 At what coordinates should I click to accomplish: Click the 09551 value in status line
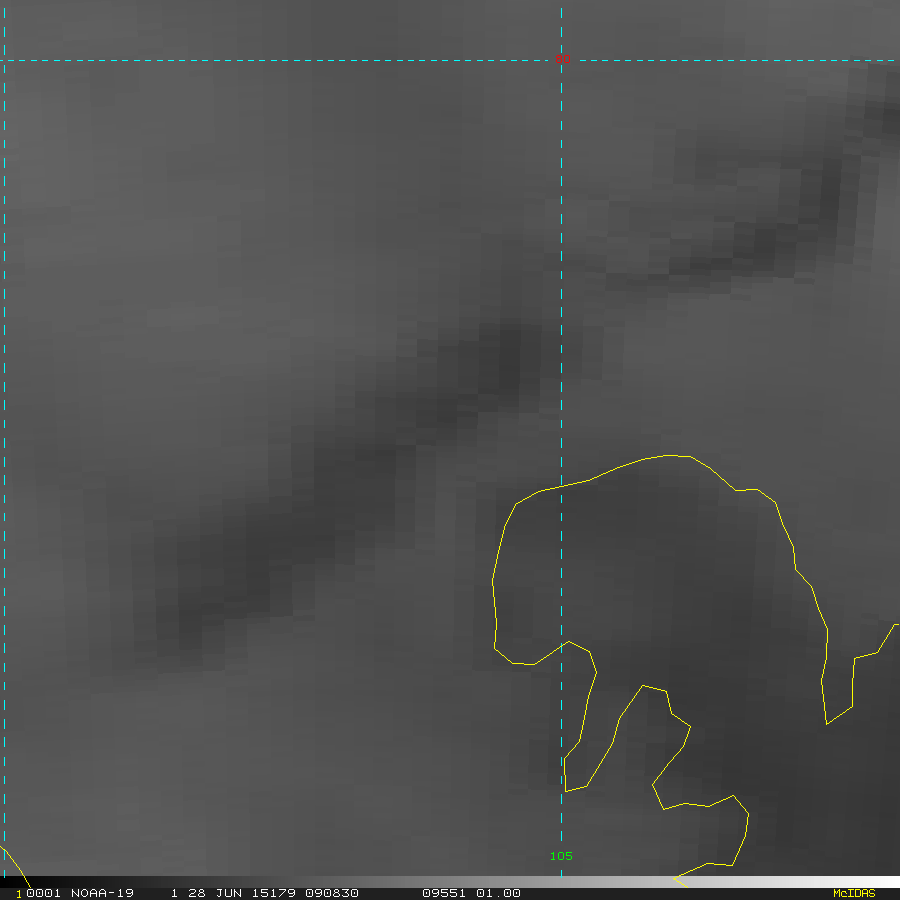(442, 893)
